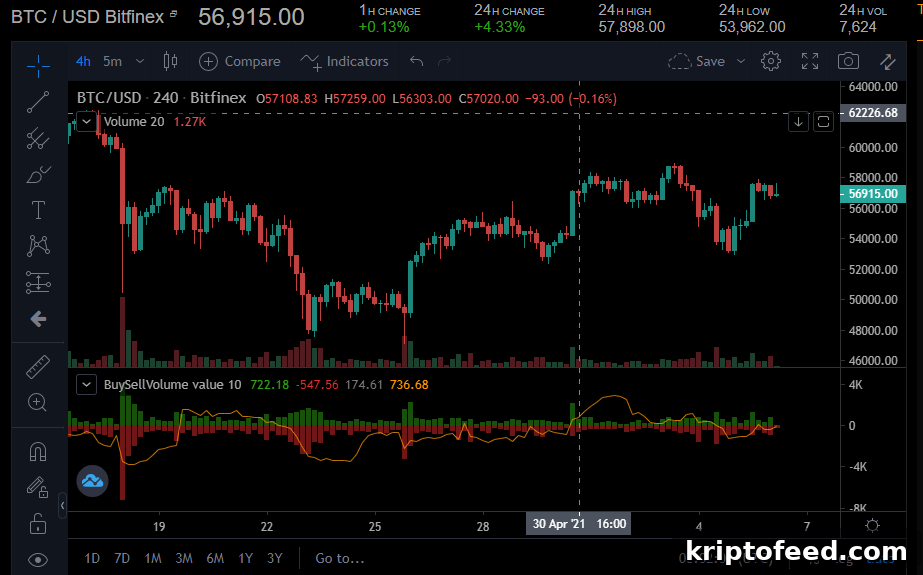Move pane down with arrow button

[x=798, y=122]
